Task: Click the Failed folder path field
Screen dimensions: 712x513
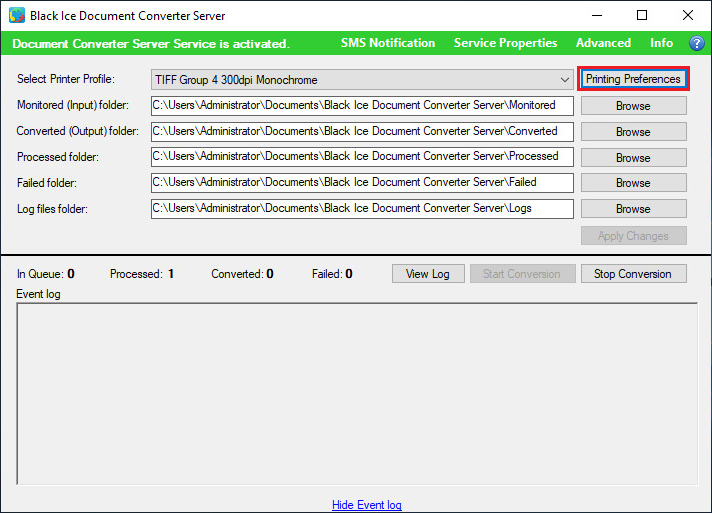Action: click(362, 183)
